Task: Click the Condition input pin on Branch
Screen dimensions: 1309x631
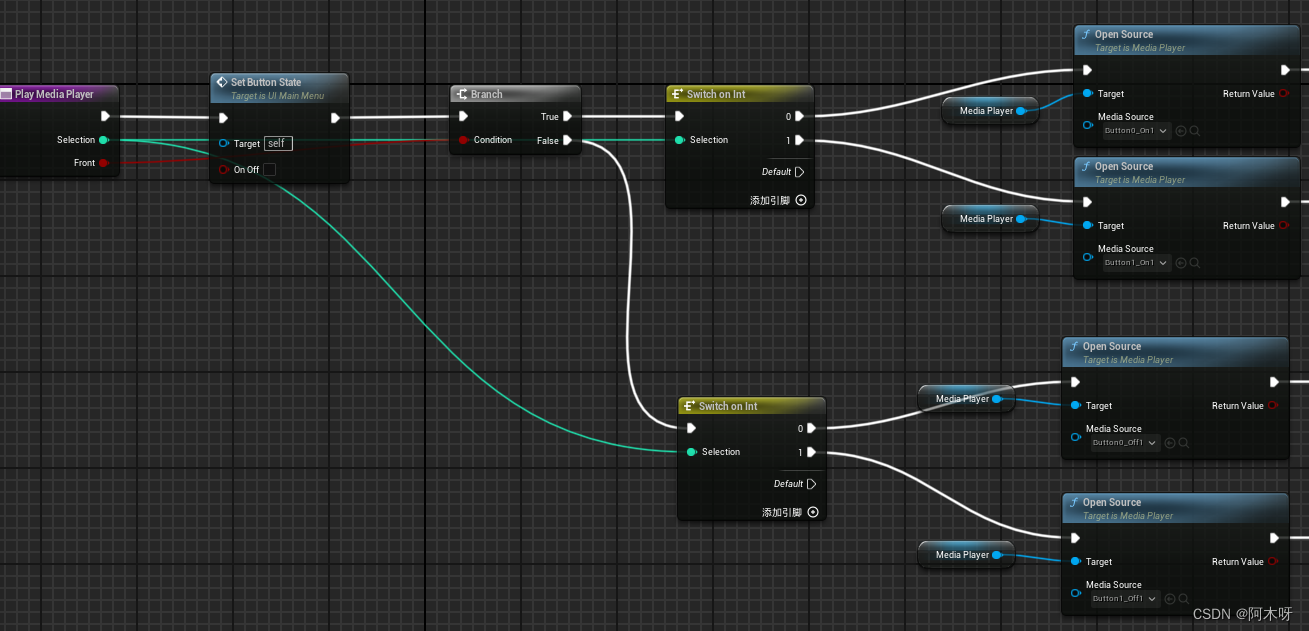Action: (462, 140)
